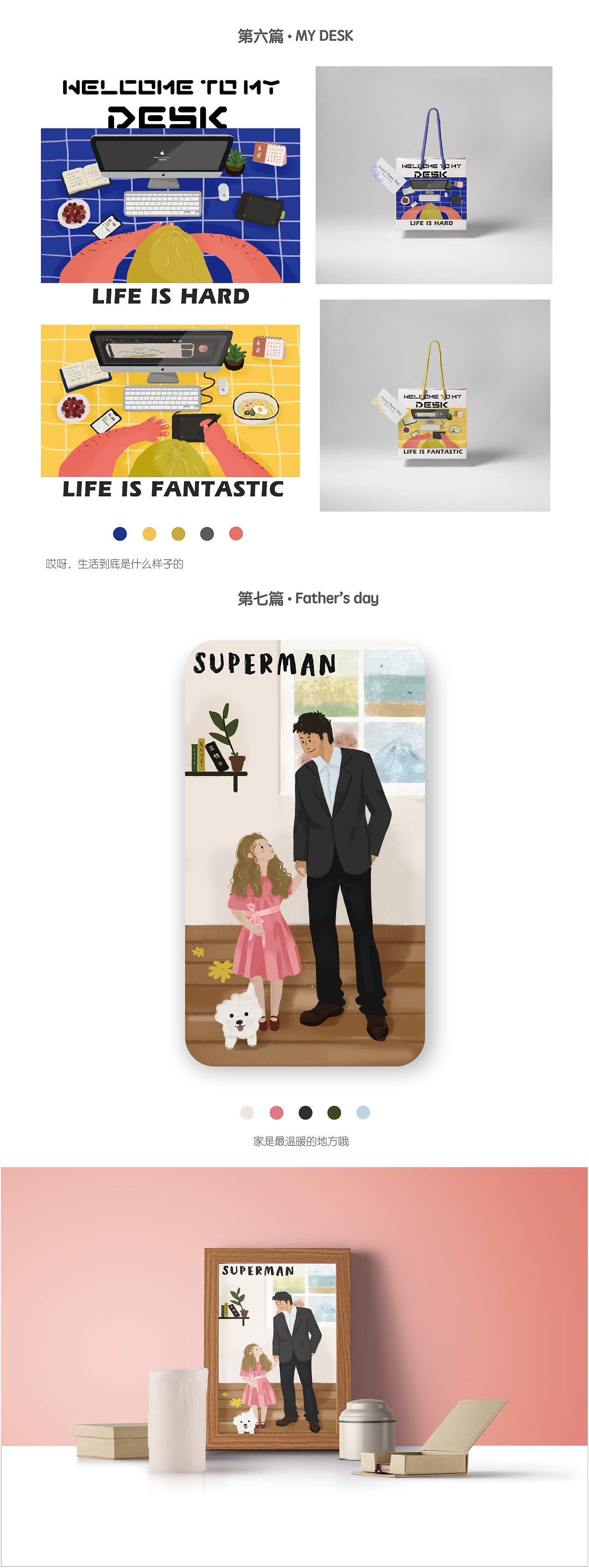This screenshot has width=589, height=1568.
Task: Pick the pink color dot under Superman poster
Action: click(276, 1113)
